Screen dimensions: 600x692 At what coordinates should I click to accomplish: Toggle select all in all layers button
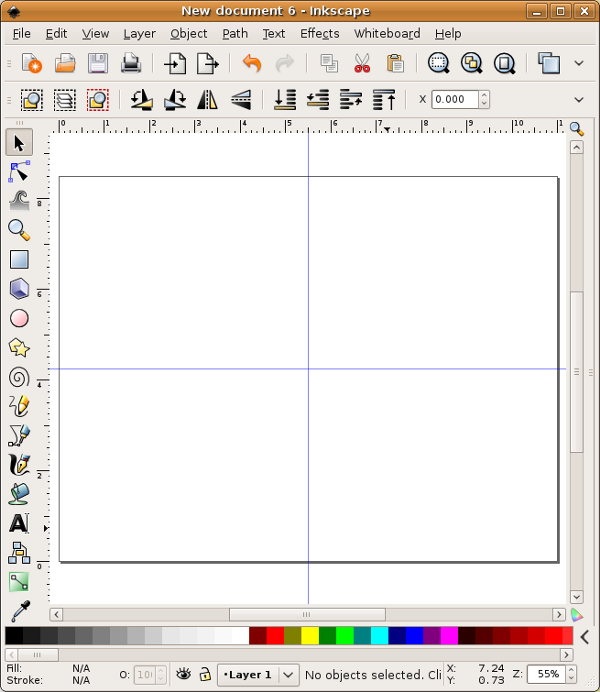click(64, 100)
